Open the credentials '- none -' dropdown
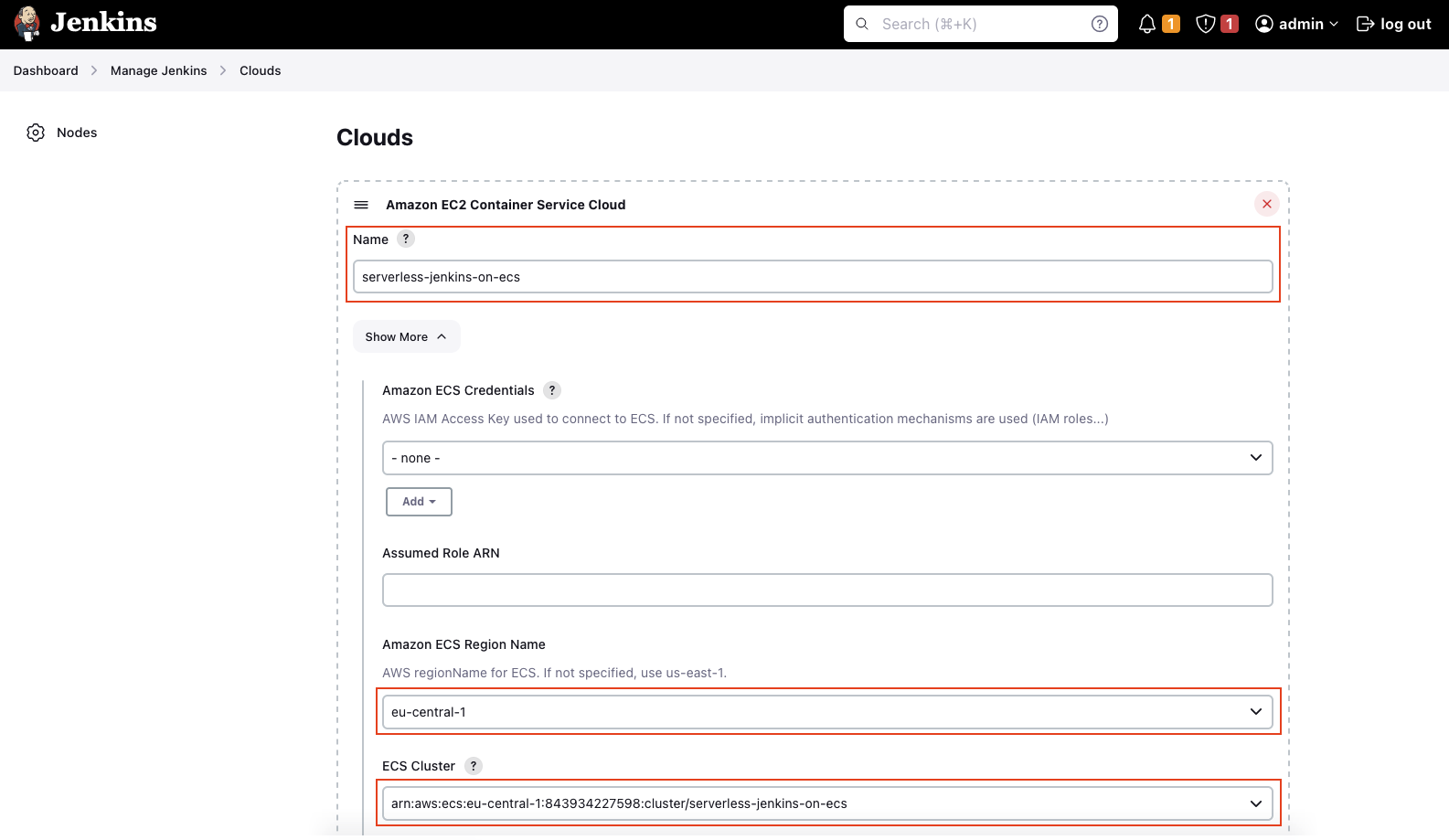This screenshot has height=840, width=1449. coord(827,458)
